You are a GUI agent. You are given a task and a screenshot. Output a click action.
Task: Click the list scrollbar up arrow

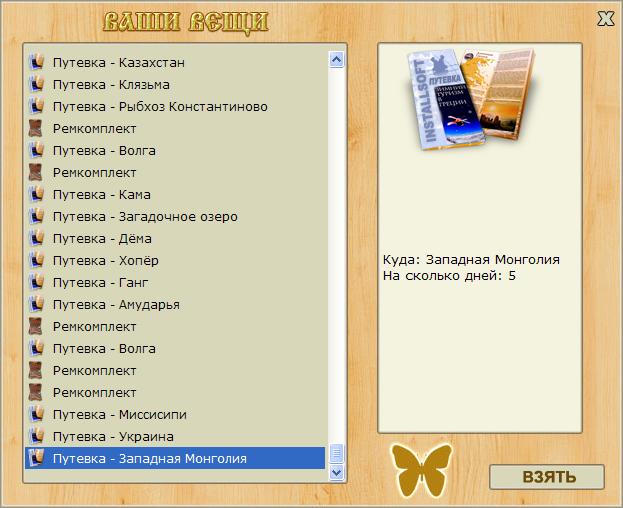tap(337, 60)
